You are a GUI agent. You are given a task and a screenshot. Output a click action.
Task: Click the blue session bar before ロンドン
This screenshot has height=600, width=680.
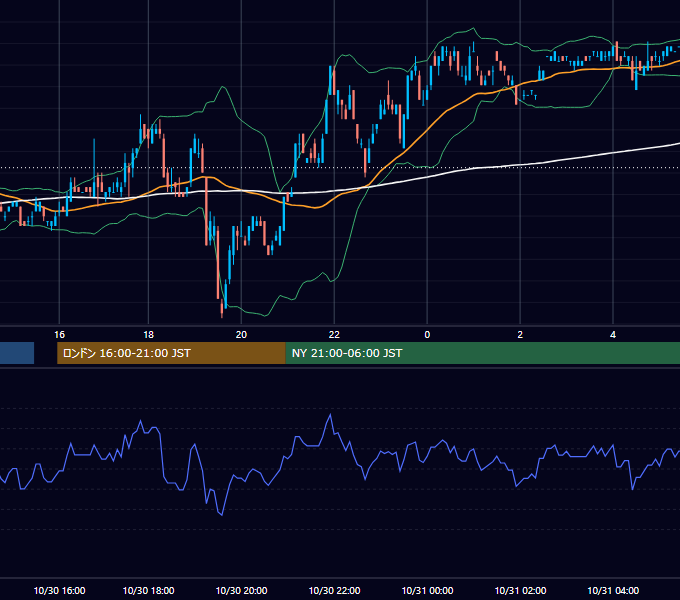click(17, 353)
